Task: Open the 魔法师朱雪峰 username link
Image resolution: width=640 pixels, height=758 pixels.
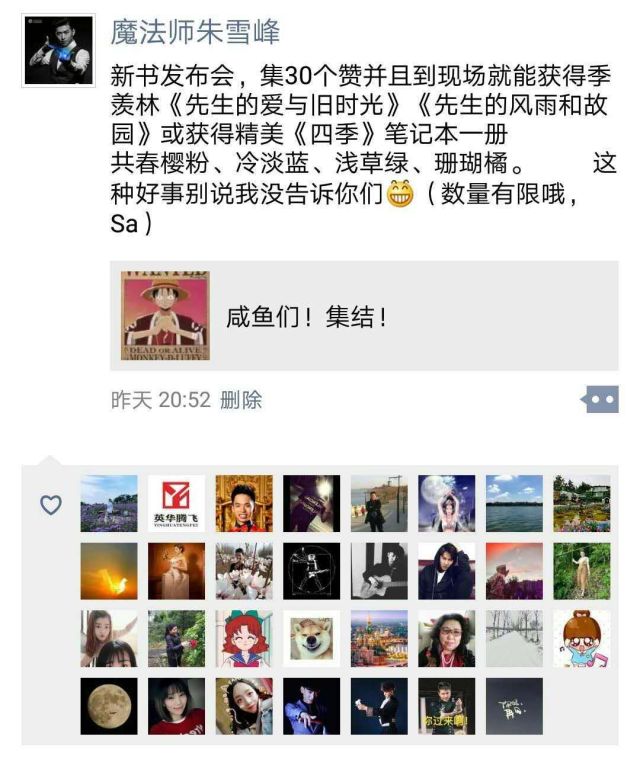Action: pos(195,32)
